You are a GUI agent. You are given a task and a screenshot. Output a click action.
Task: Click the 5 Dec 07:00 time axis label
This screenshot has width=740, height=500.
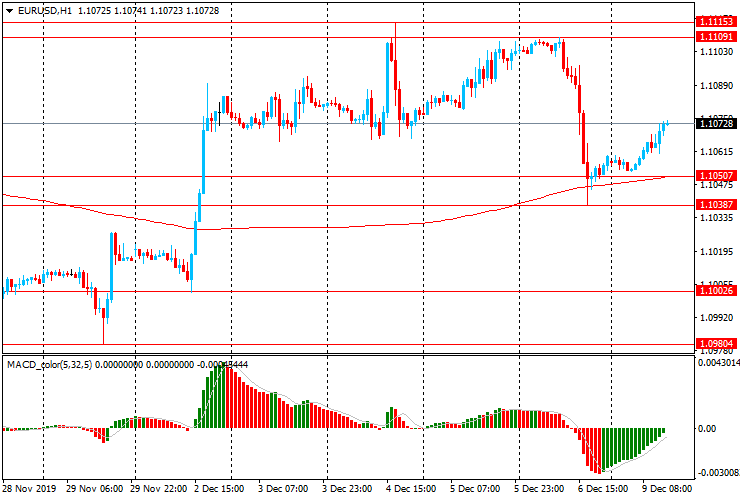point(475,488)
